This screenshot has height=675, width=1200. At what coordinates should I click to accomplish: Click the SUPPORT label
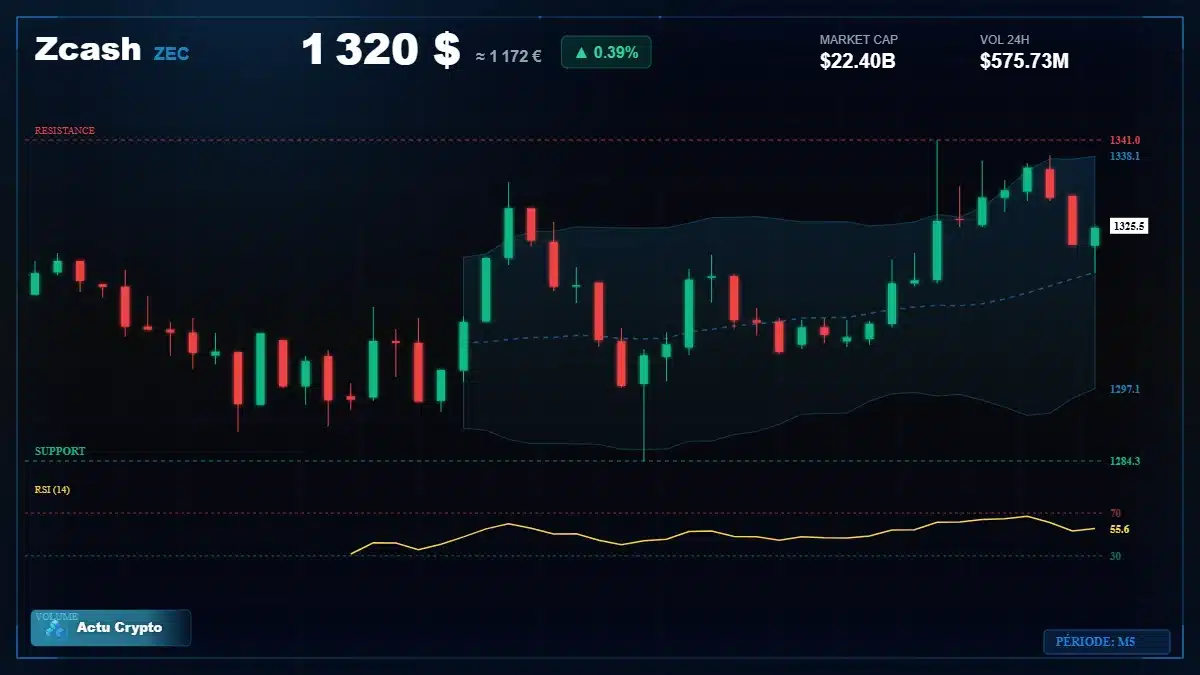point(60,452)
